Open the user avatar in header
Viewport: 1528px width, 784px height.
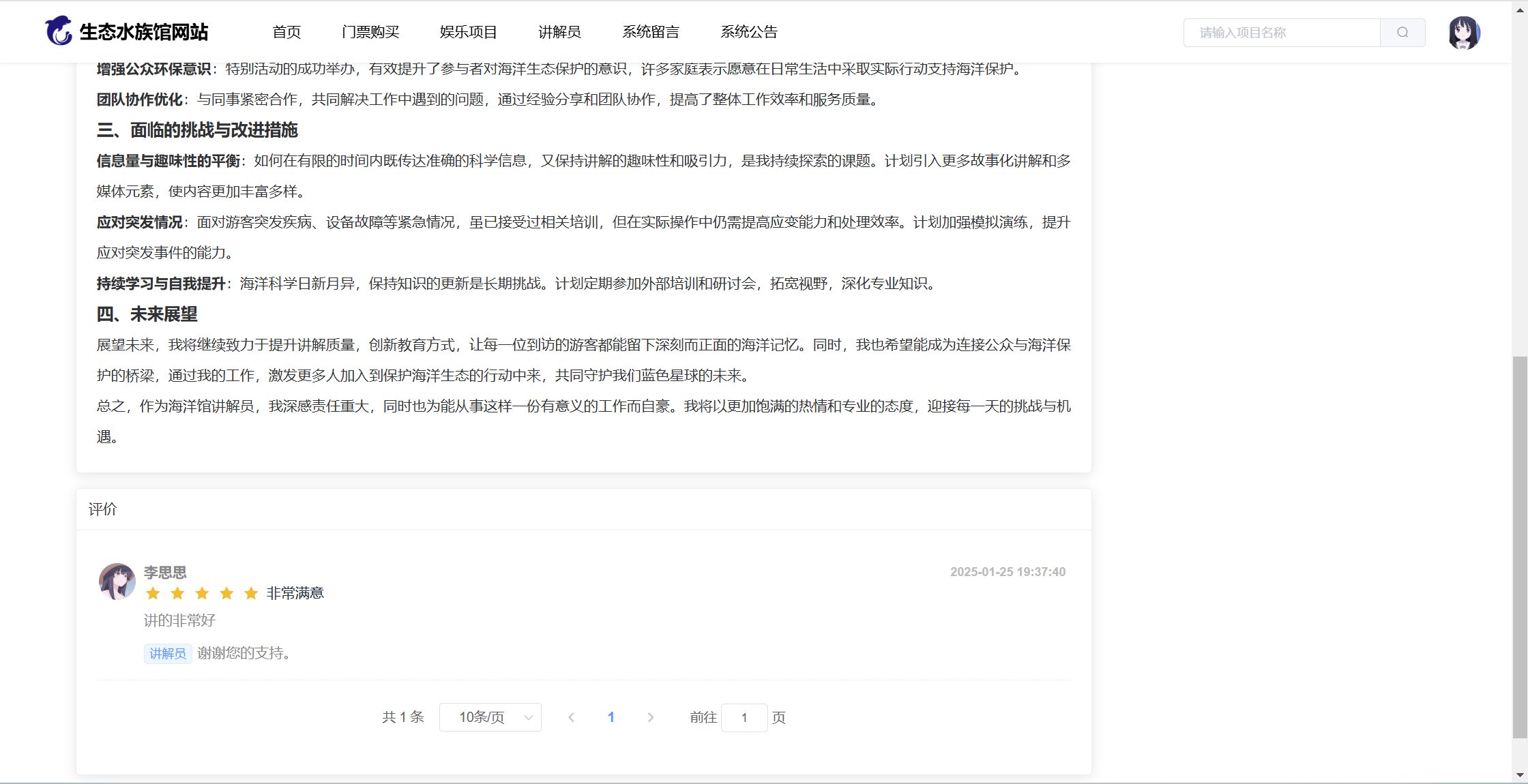pos(1463,33)
